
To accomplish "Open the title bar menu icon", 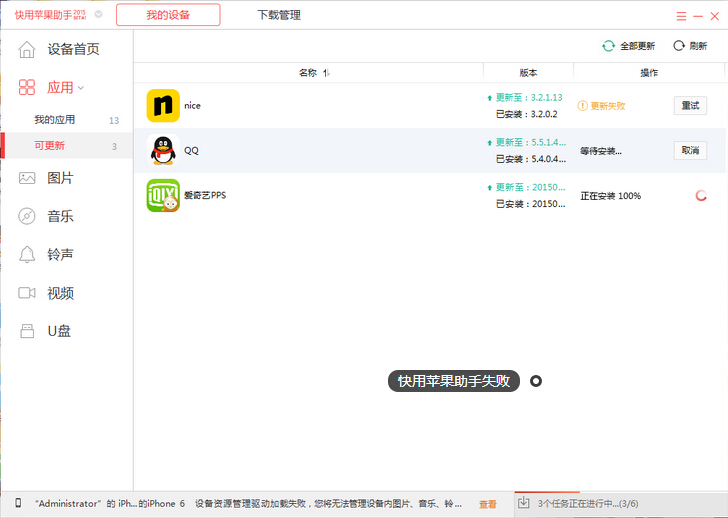I will 681,16.
